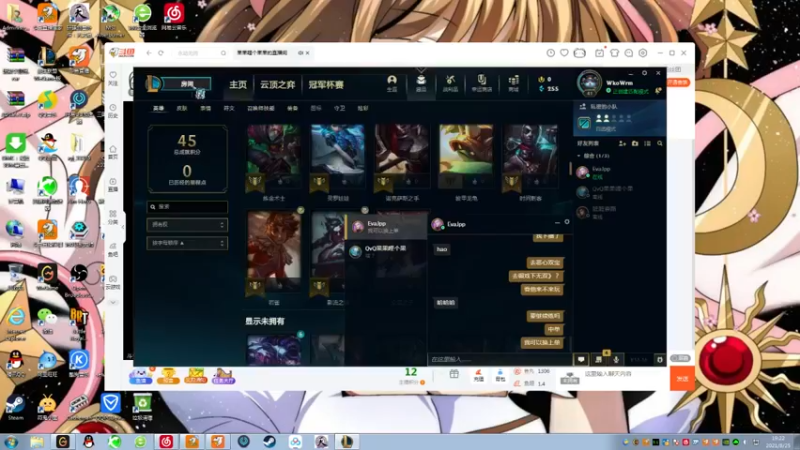The height and width of the screenshot is (450, 800).
Task: Select the yellow creature champion thumbnail
Action: point(466,158)
